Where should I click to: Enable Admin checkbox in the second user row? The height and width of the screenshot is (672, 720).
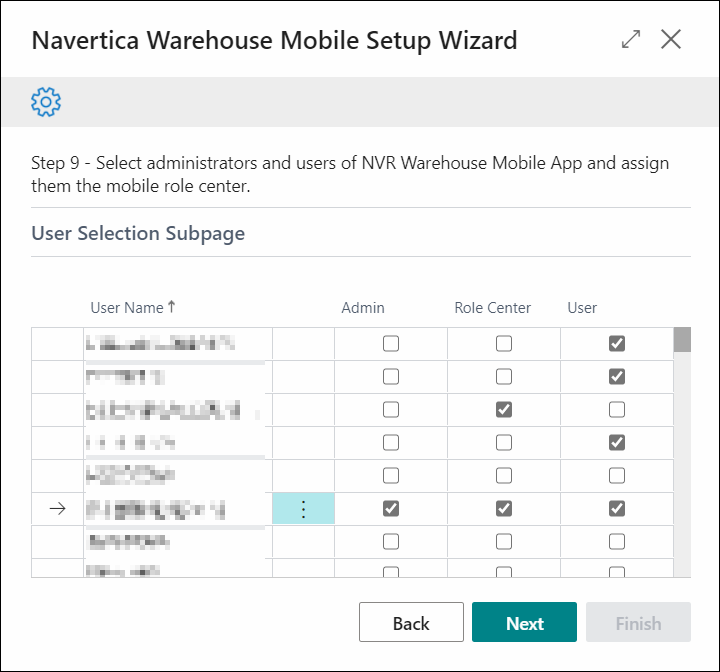click(391, 376)
